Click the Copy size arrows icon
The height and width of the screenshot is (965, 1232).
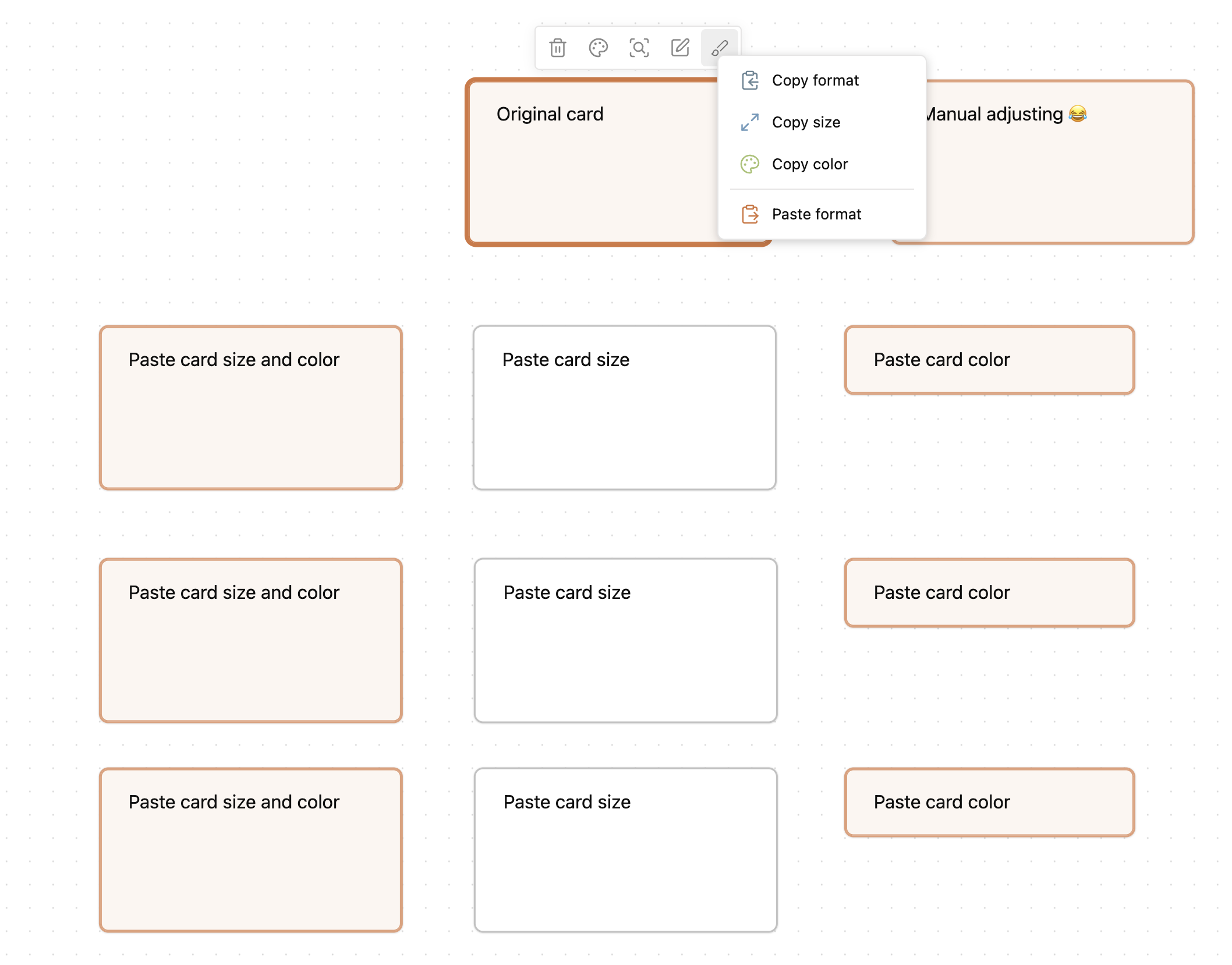(750, 122)
